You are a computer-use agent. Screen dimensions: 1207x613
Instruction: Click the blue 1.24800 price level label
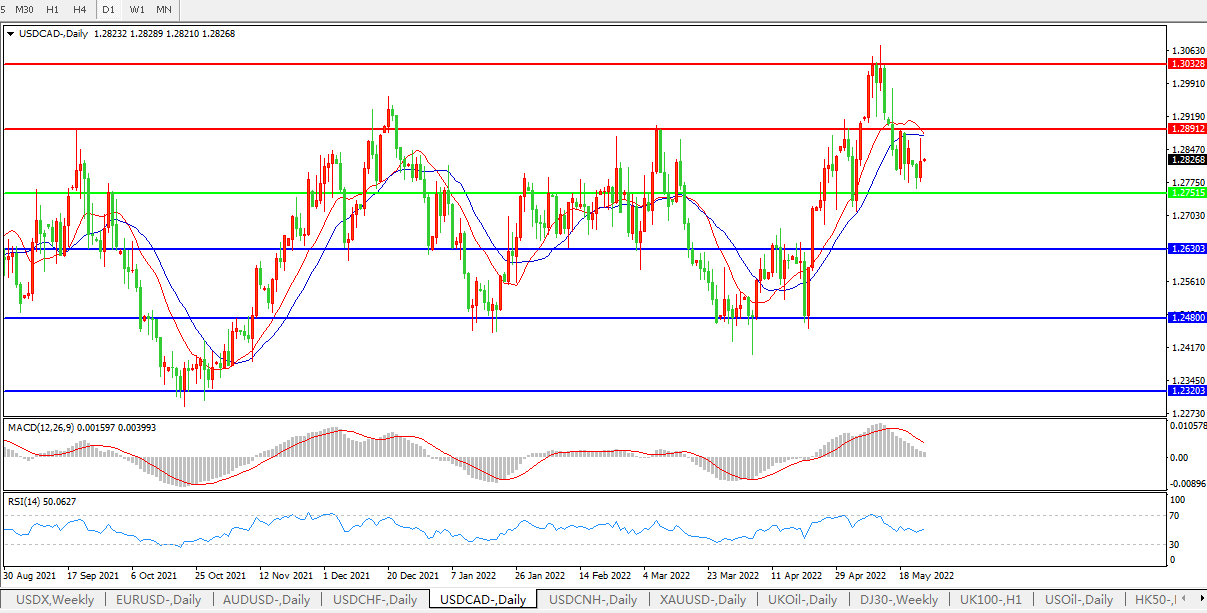1187,317
